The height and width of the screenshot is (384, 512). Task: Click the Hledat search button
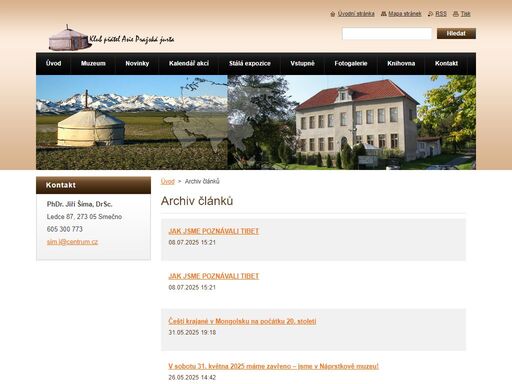[x=456, y=33]
